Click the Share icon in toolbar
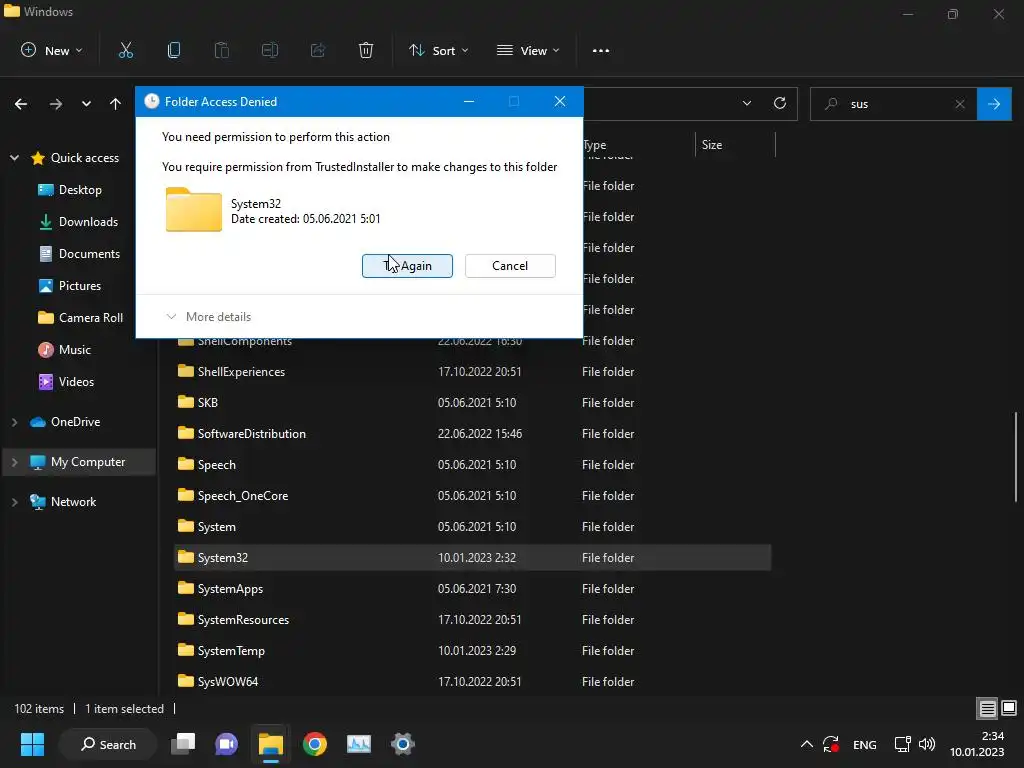This screenshot has width=1024, height=768. tap(318, 50)
